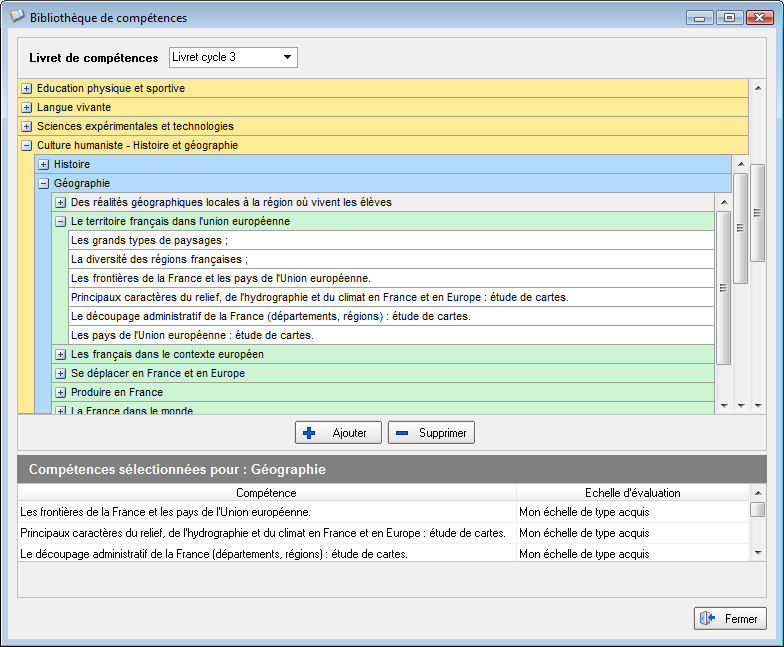Click the innermost list scrollbar thumb
This screenshot has width=784, height=647.
(x=723, y=288)
